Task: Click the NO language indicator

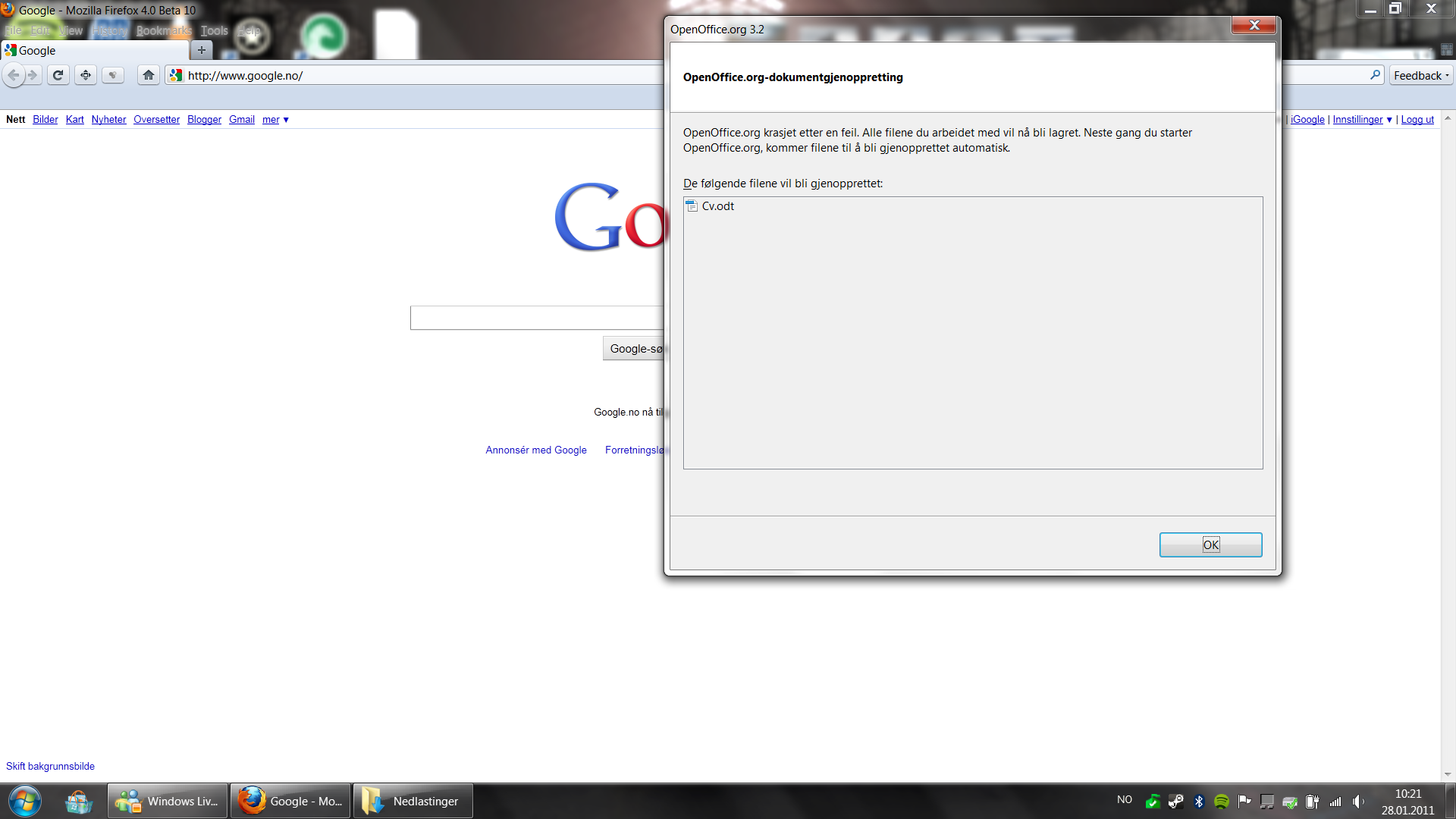Action: point(1125,800)
